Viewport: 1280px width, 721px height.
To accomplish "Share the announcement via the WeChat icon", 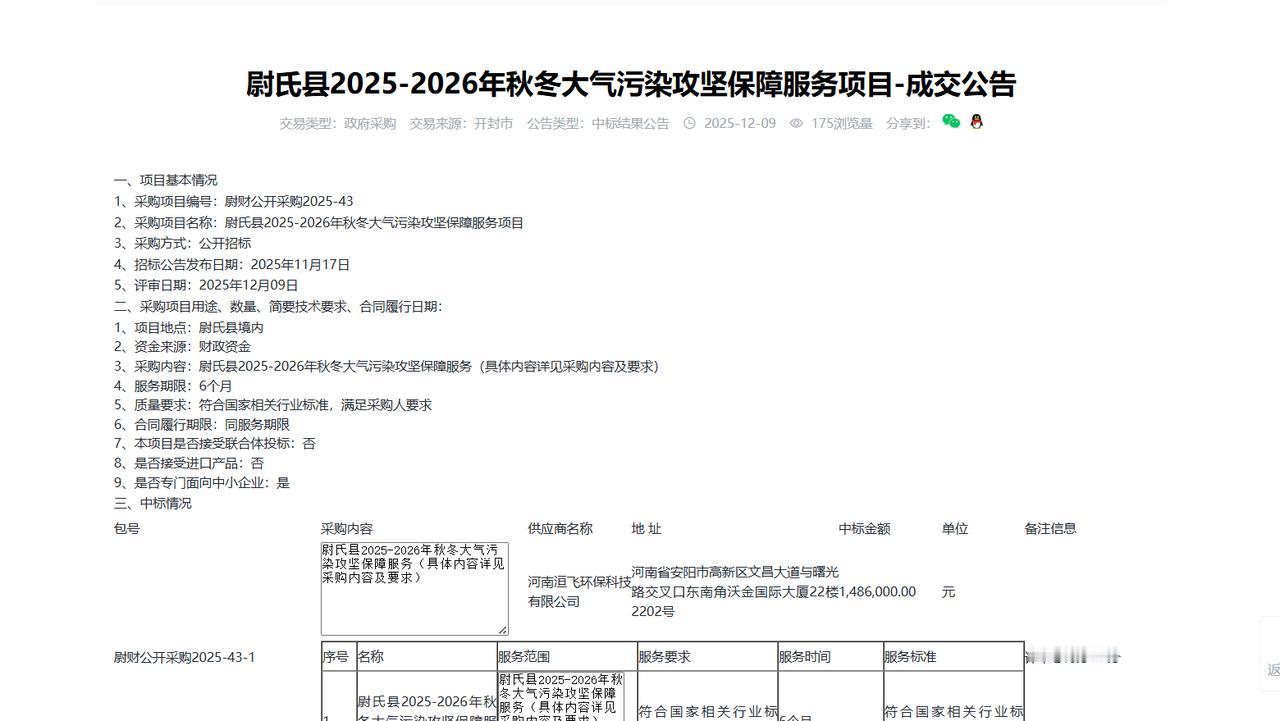I will (951, 123).
